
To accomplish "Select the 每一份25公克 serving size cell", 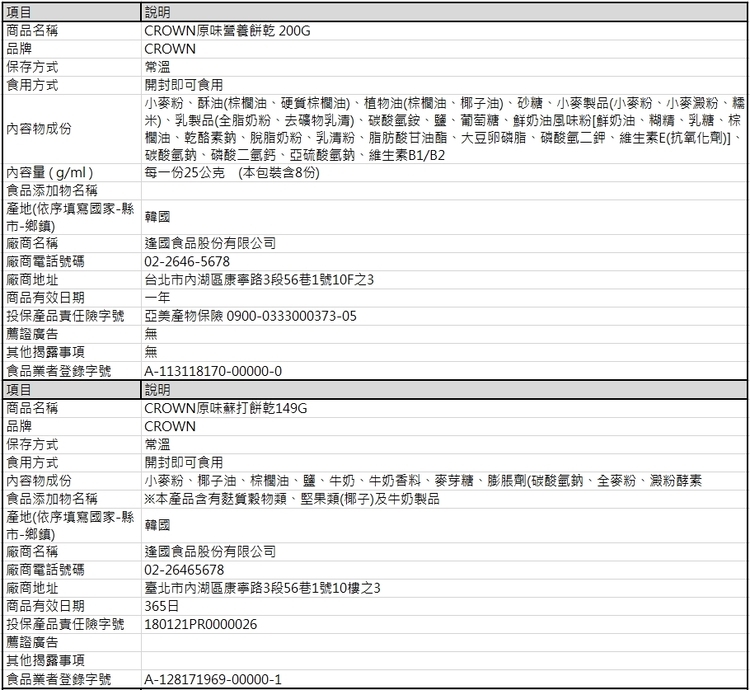I will point(232,173).
